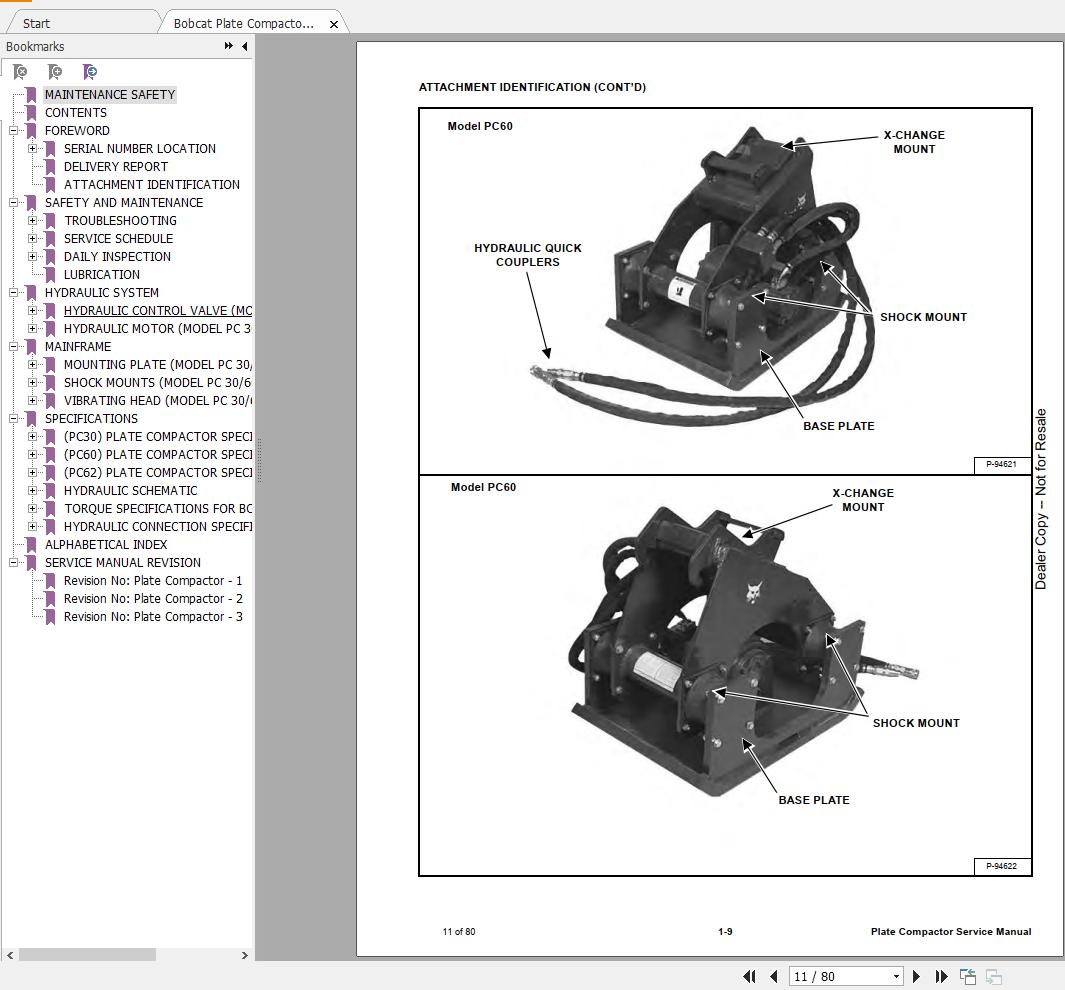Image resolution: width=1065 pixels, height=990 pixels.
Task: Go to previous page arrow
Action: point(774,976)
